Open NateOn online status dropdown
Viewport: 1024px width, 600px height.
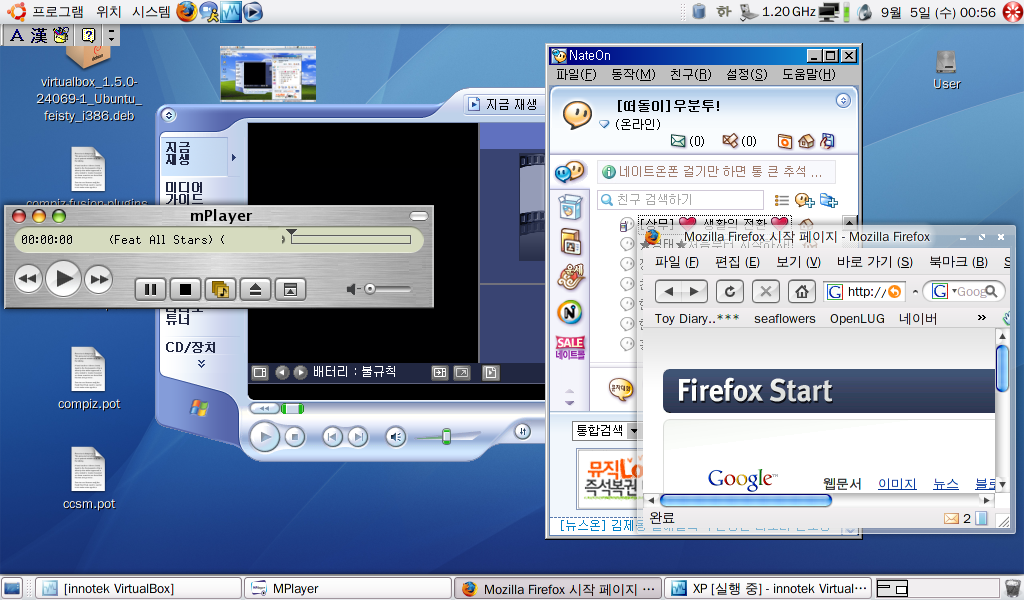click(604, 124)
